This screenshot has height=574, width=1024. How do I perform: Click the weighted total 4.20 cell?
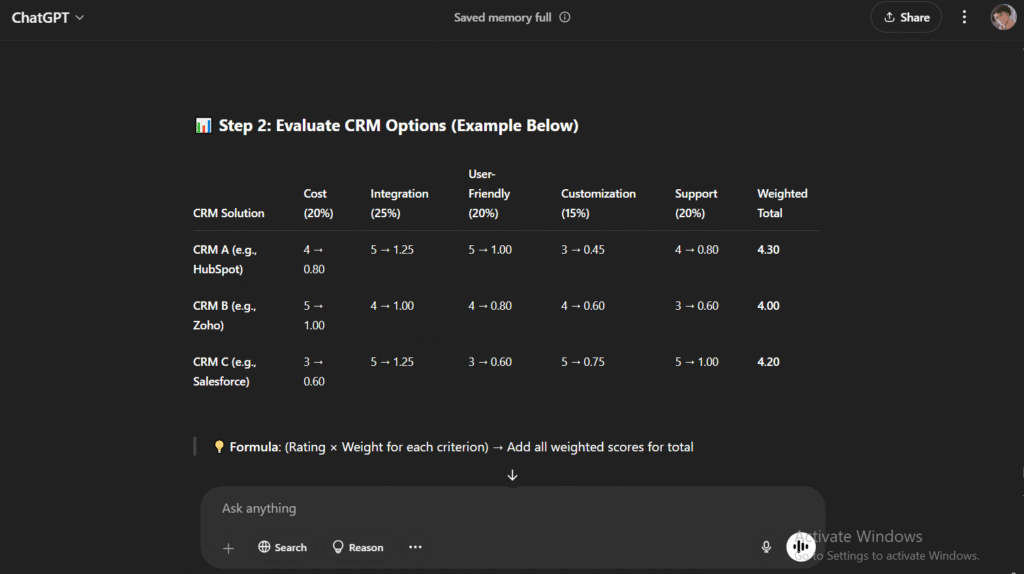click(x=768, y=362)
